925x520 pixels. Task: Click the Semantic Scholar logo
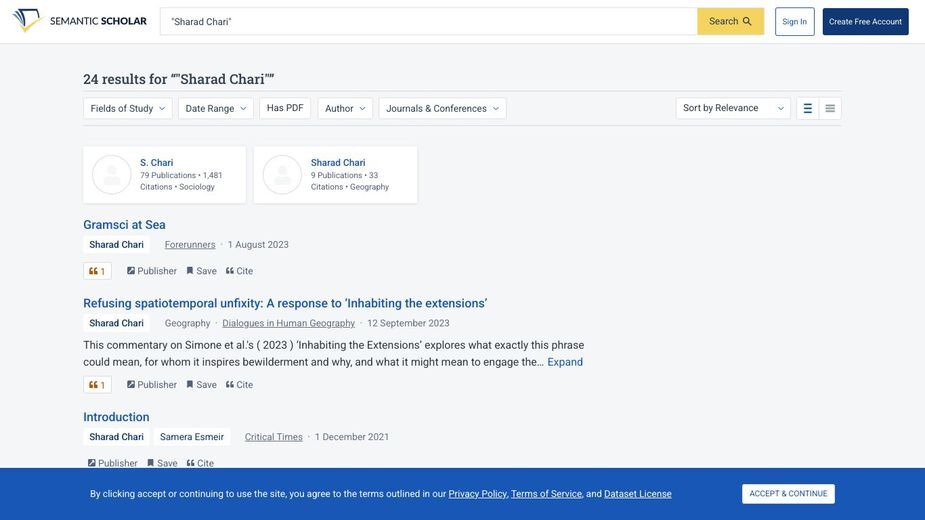pyautogui.click(x=80, y=21)
